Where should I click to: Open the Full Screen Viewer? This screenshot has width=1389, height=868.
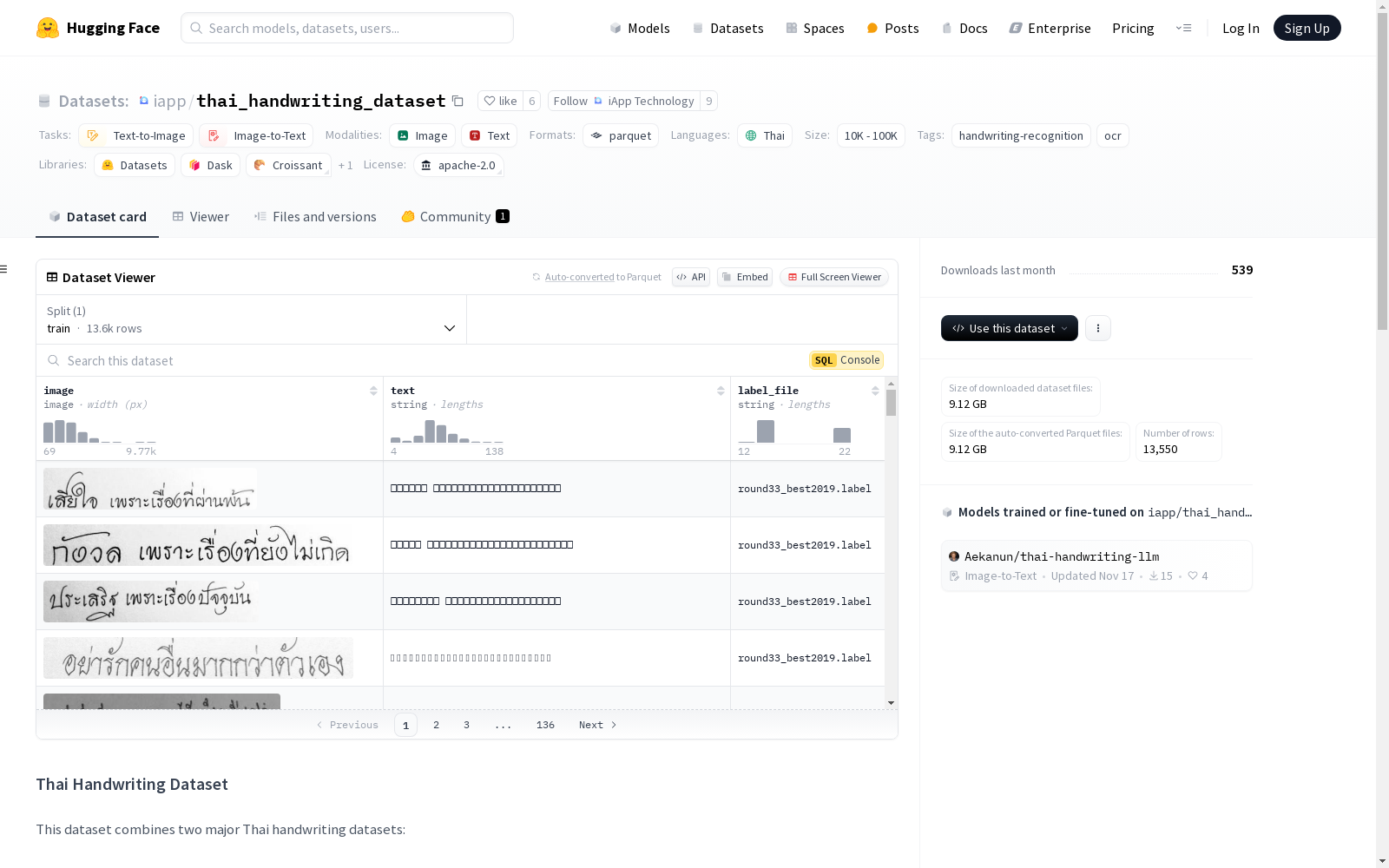(834, 277)
